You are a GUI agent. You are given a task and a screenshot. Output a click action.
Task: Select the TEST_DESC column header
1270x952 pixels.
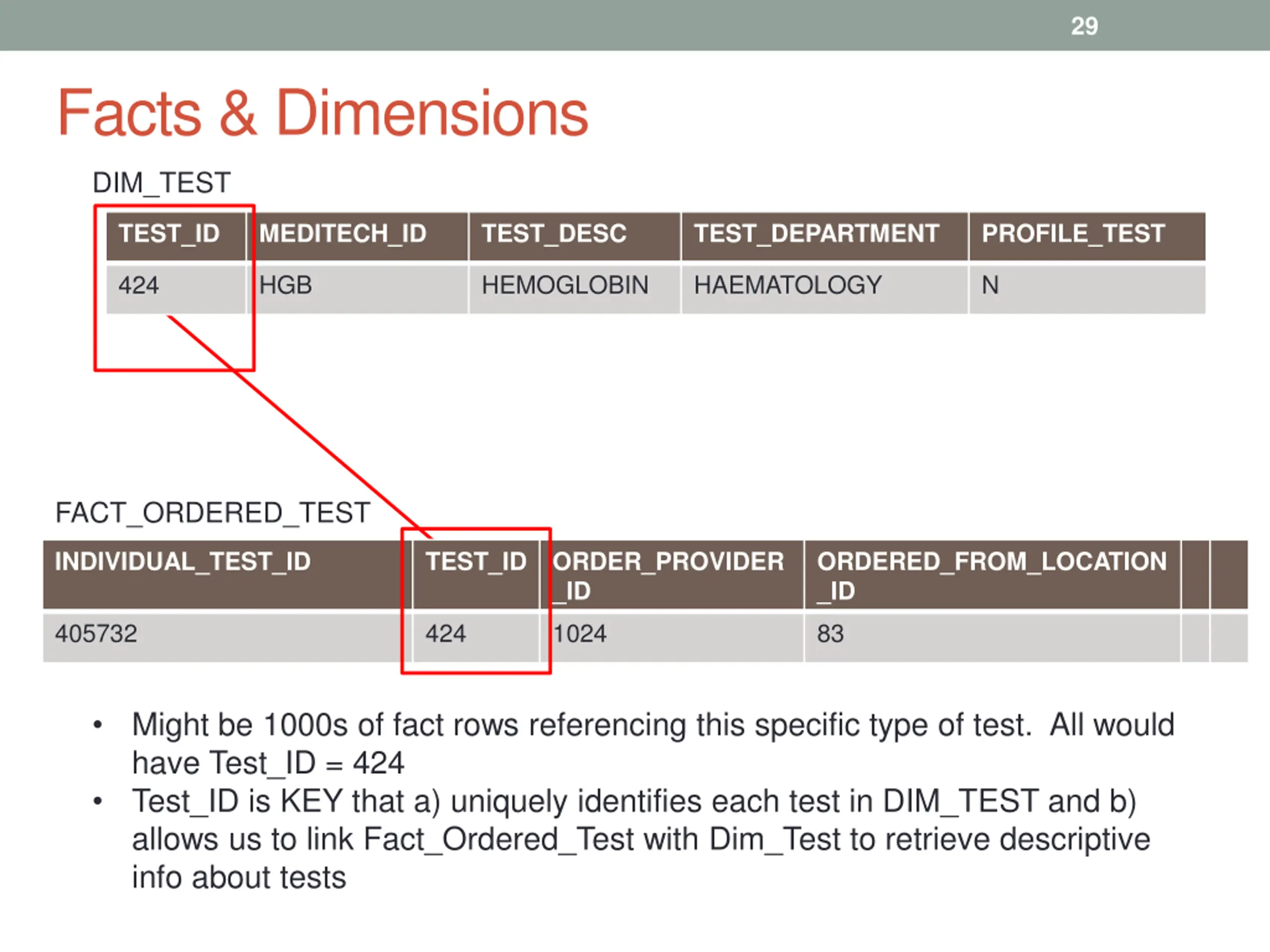pos(574,236)
